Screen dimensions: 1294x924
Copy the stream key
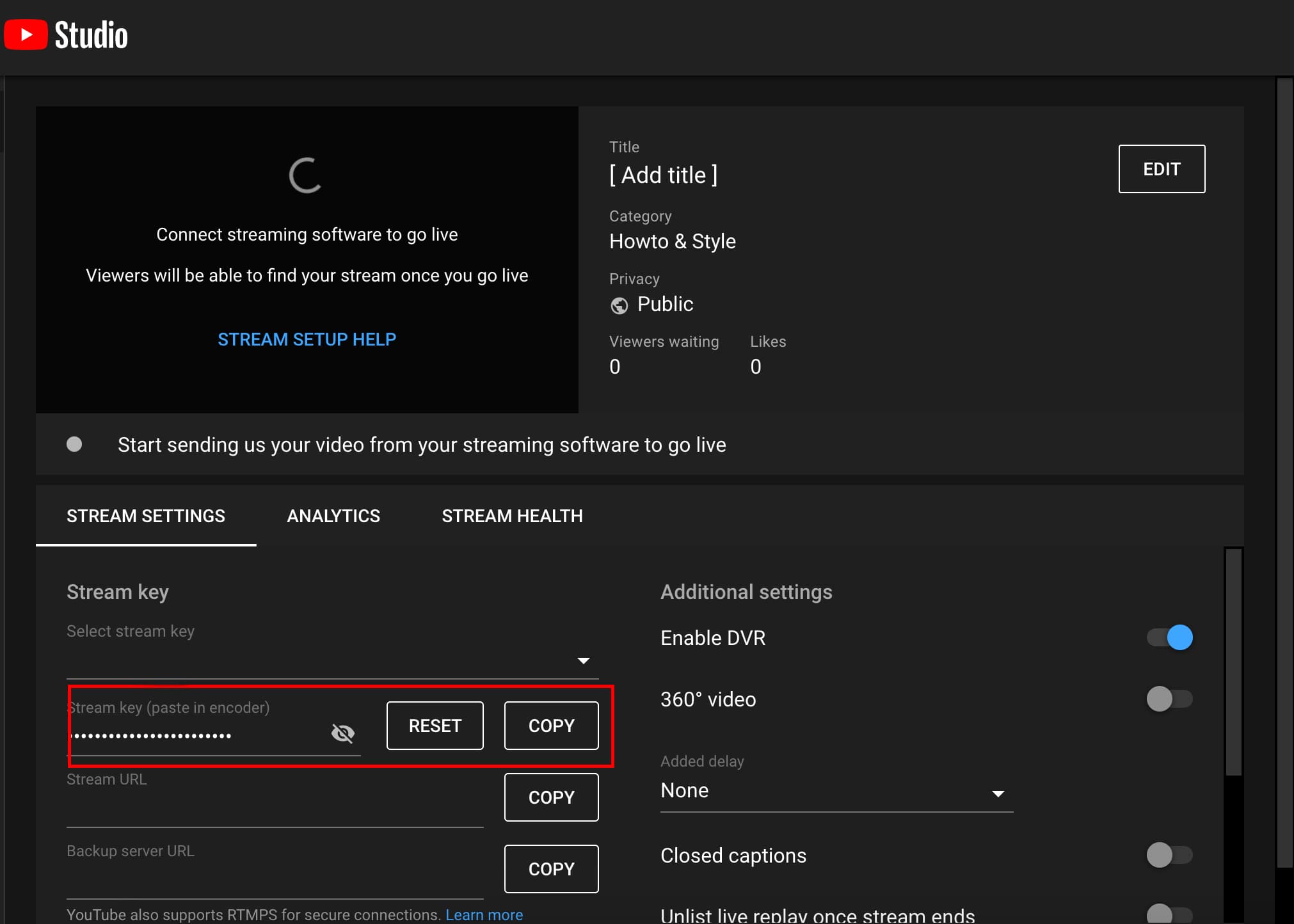click(550, 725)
